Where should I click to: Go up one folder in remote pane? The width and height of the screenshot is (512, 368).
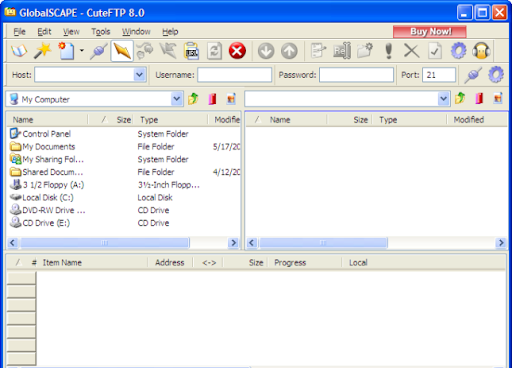coord(460,99)
